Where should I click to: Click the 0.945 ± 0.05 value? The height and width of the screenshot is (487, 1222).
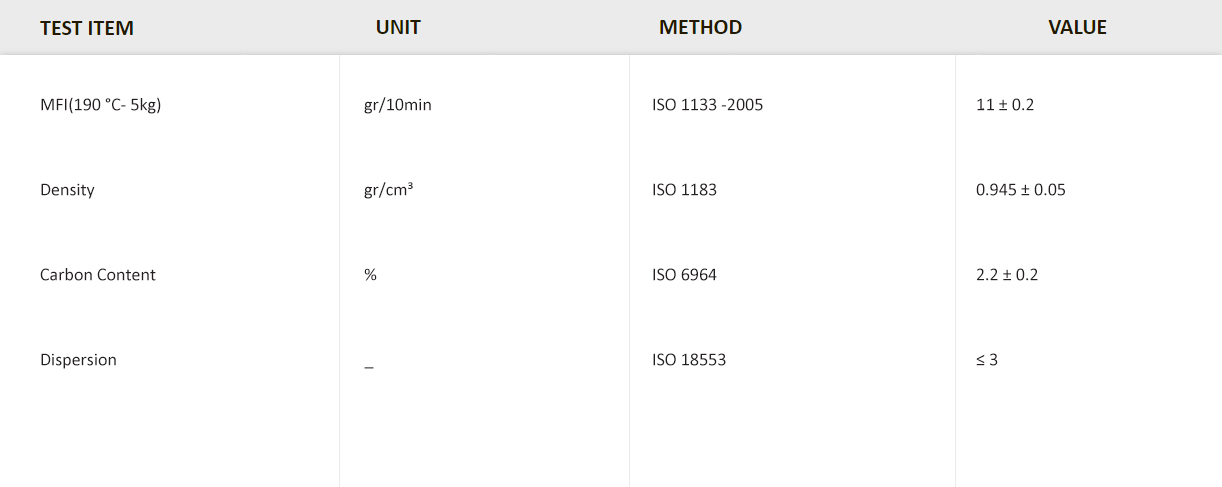[x=1021, y=189]
